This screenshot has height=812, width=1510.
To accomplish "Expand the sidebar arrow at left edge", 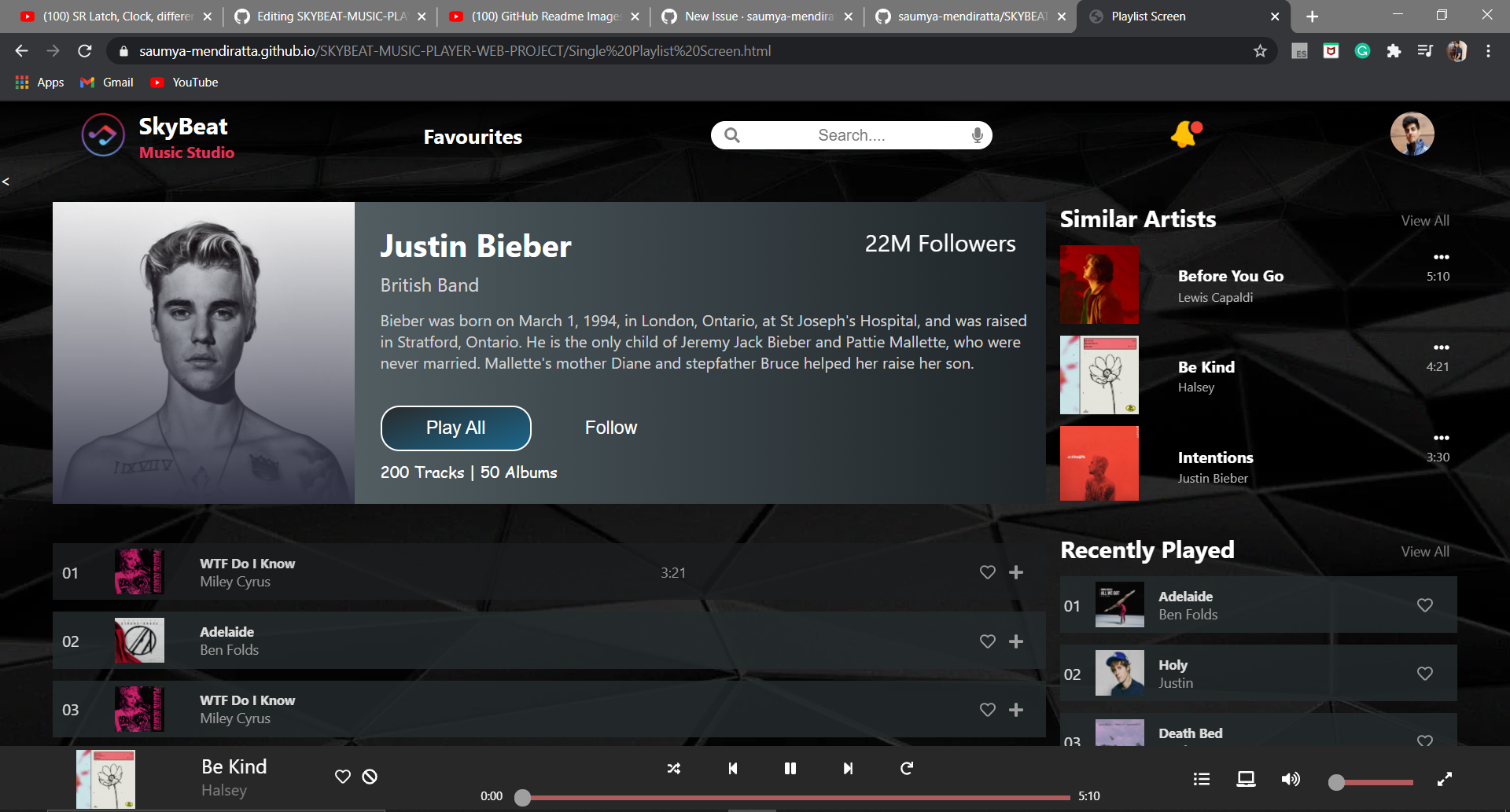I will coord(6,182).
